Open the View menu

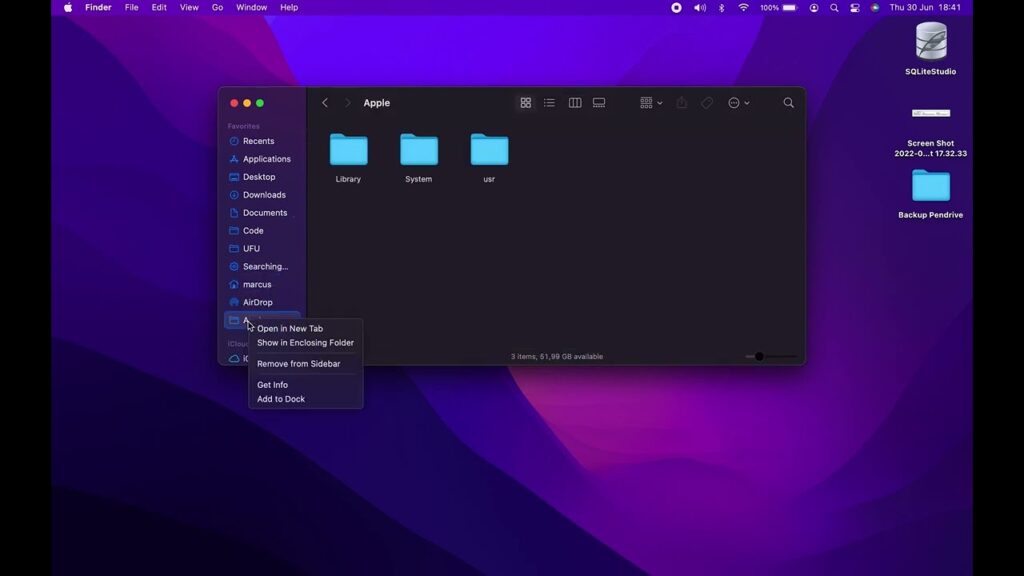pyautogui.click(x=189, y=8)
